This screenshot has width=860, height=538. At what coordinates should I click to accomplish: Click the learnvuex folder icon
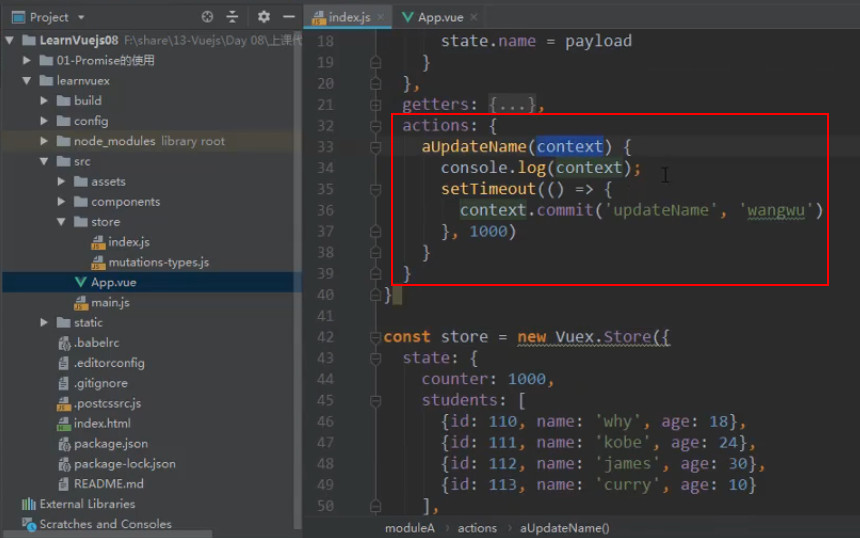point(46,81)
